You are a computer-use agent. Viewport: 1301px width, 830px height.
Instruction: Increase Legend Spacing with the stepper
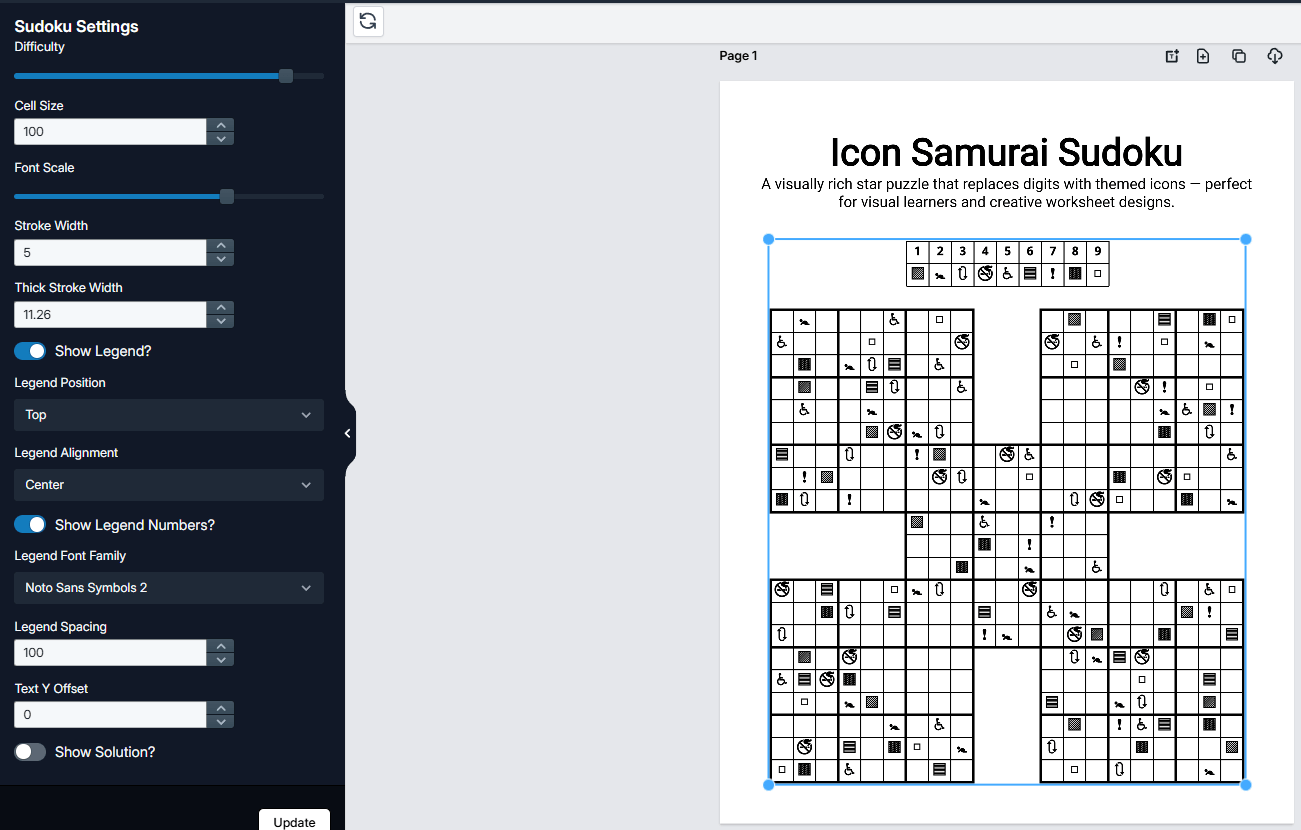pyautogui.click(x=220, y=646)
